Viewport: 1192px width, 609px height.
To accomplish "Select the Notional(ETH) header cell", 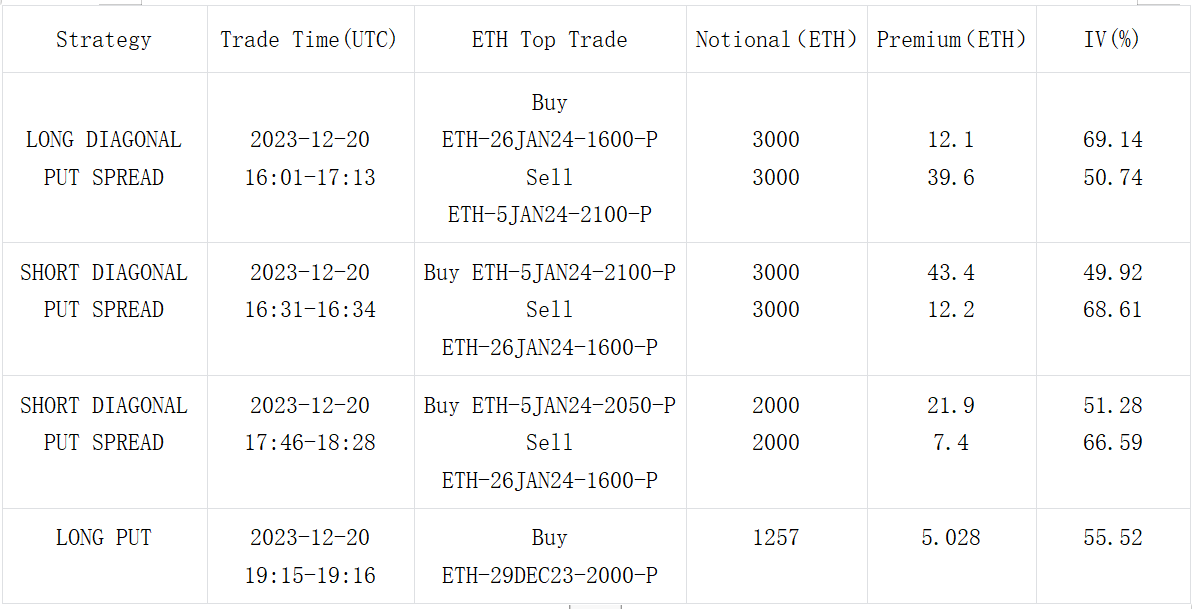I will coord(776,40).
